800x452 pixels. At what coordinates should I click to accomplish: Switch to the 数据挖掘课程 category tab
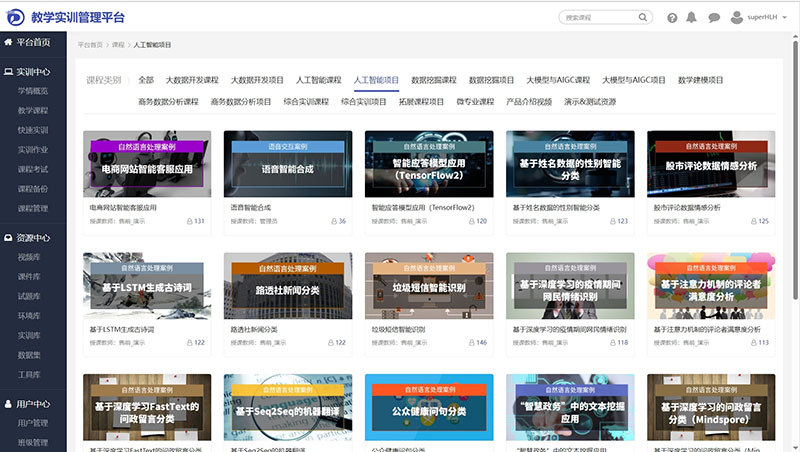[434, 80]
